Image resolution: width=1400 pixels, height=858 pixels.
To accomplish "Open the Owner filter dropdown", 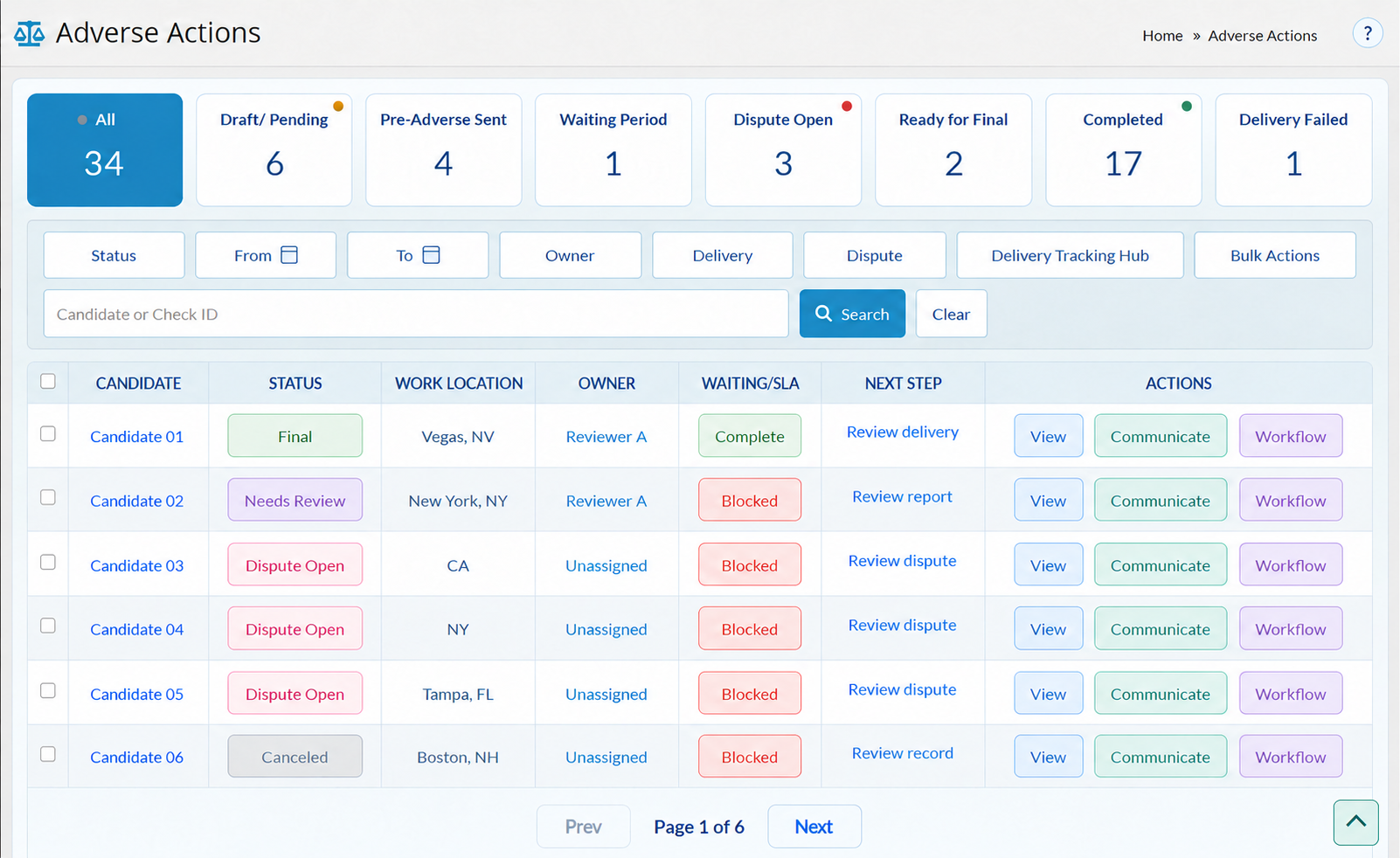I will click(570, 255).
